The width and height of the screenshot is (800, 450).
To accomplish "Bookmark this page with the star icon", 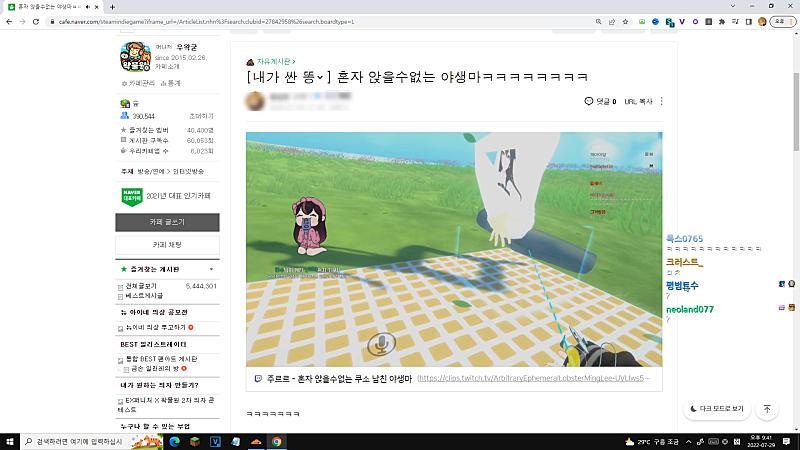I will coord(625,22).
